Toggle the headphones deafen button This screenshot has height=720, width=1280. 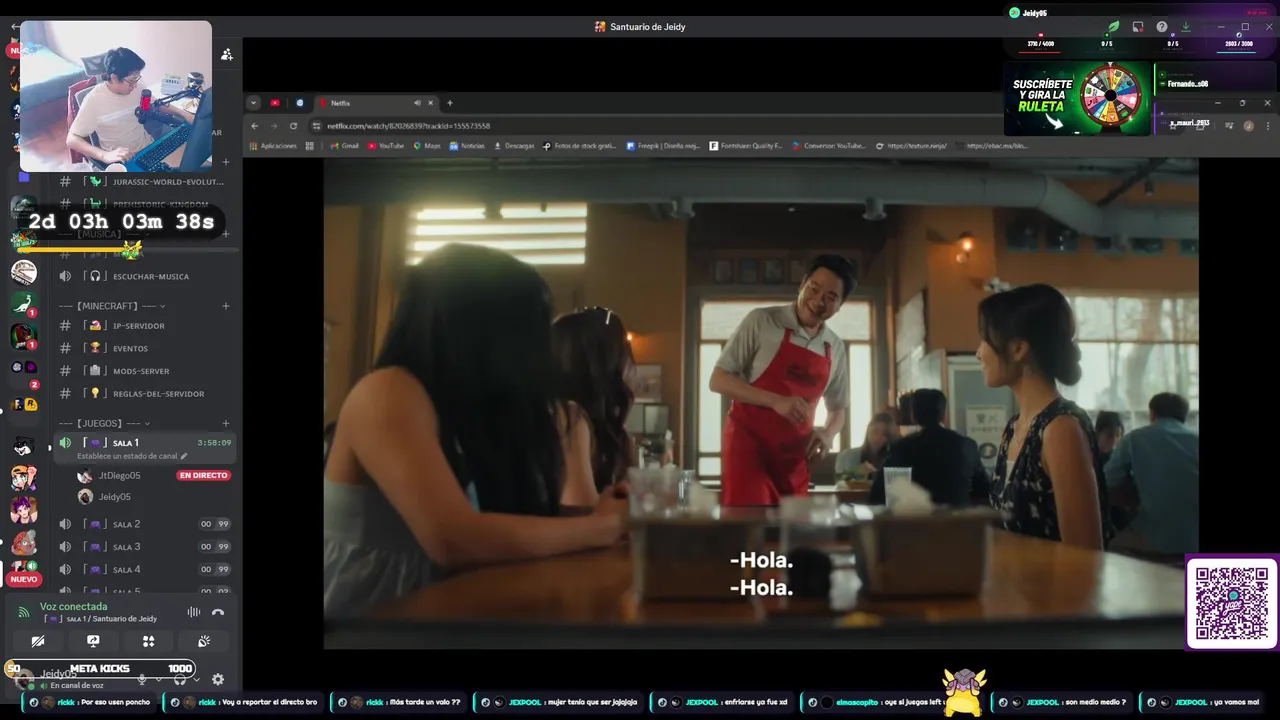[x=180, y=680]
